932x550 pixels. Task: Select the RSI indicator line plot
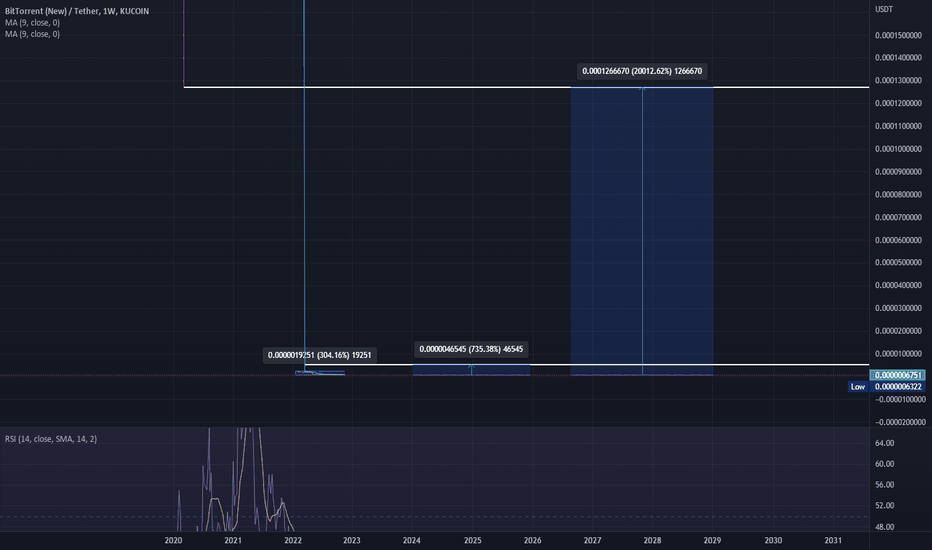click(235, 479)
